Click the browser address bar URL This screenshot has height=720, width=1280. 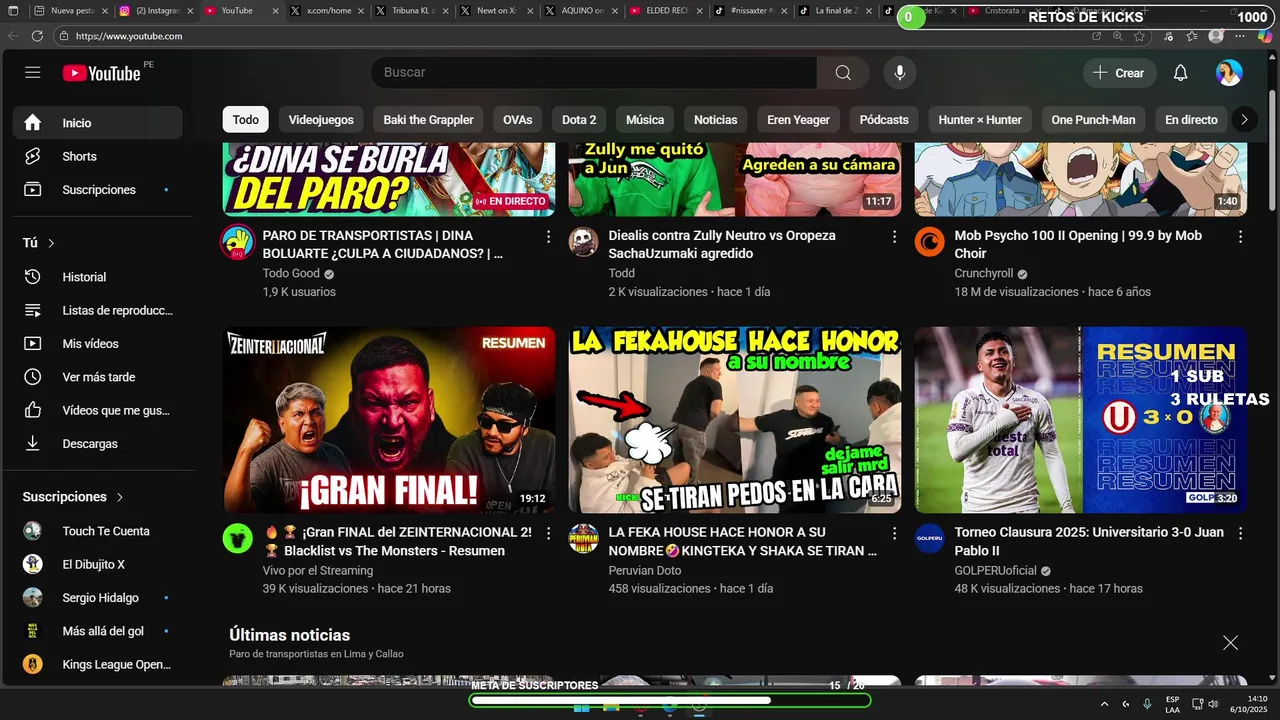tap(128, 36)
